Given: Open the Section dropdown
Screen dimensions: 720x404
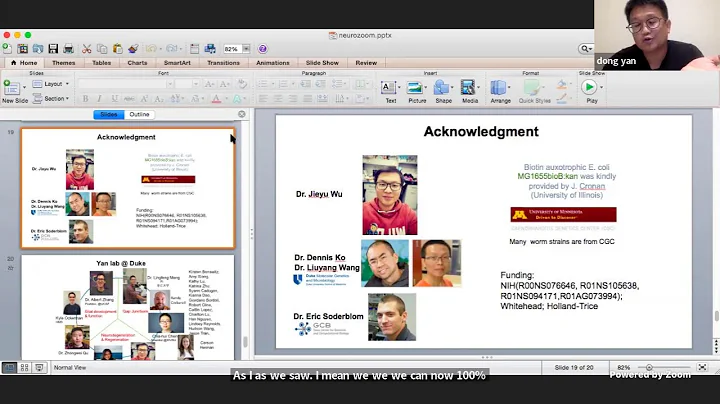Looking at the screenshot, I should [x=51, y=98].
